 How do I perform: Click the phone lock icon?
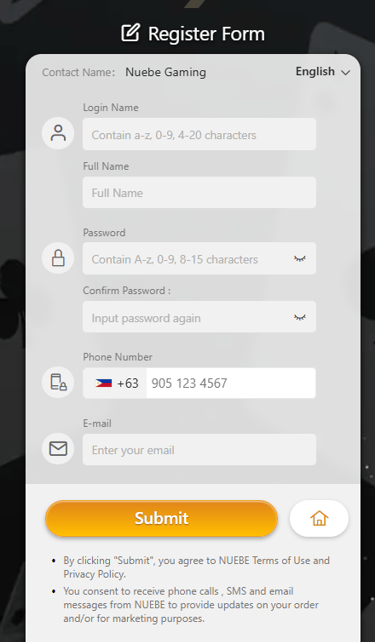[58, 382]
